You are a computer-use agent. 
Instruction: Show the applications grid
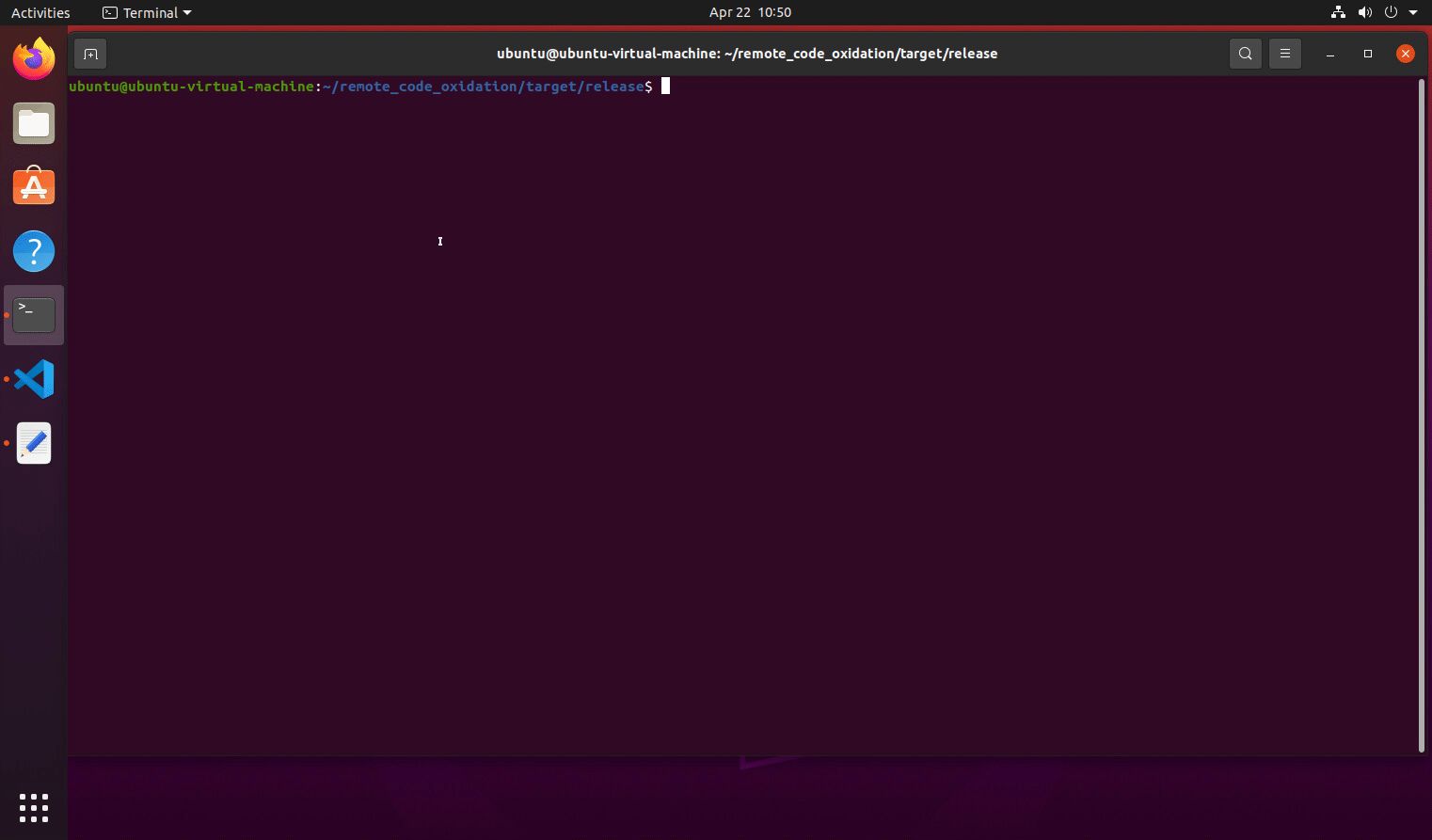pos(34,807)
